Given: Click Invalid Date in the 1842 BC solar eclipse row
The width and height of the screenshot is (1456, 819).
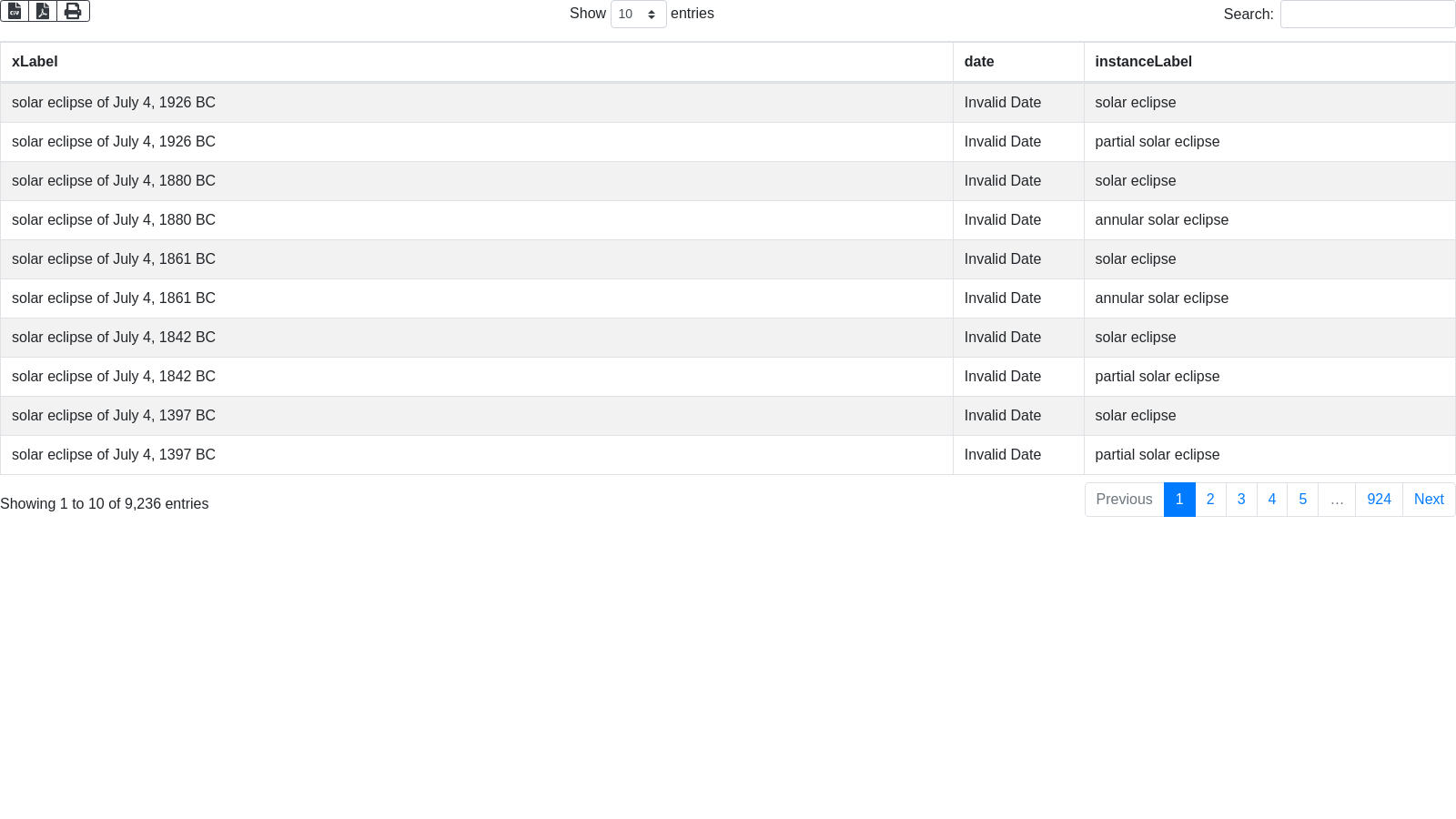Looking at the screenshot, I should [x=1002, y=338].
